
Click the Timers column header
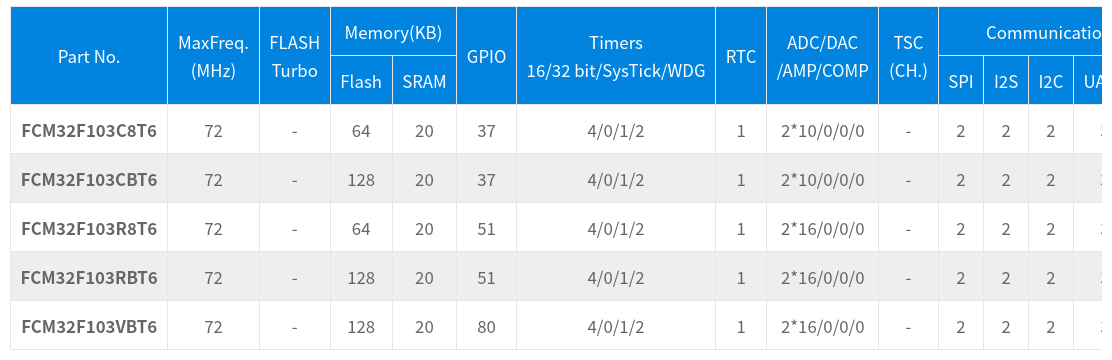[x=616, y=57]
